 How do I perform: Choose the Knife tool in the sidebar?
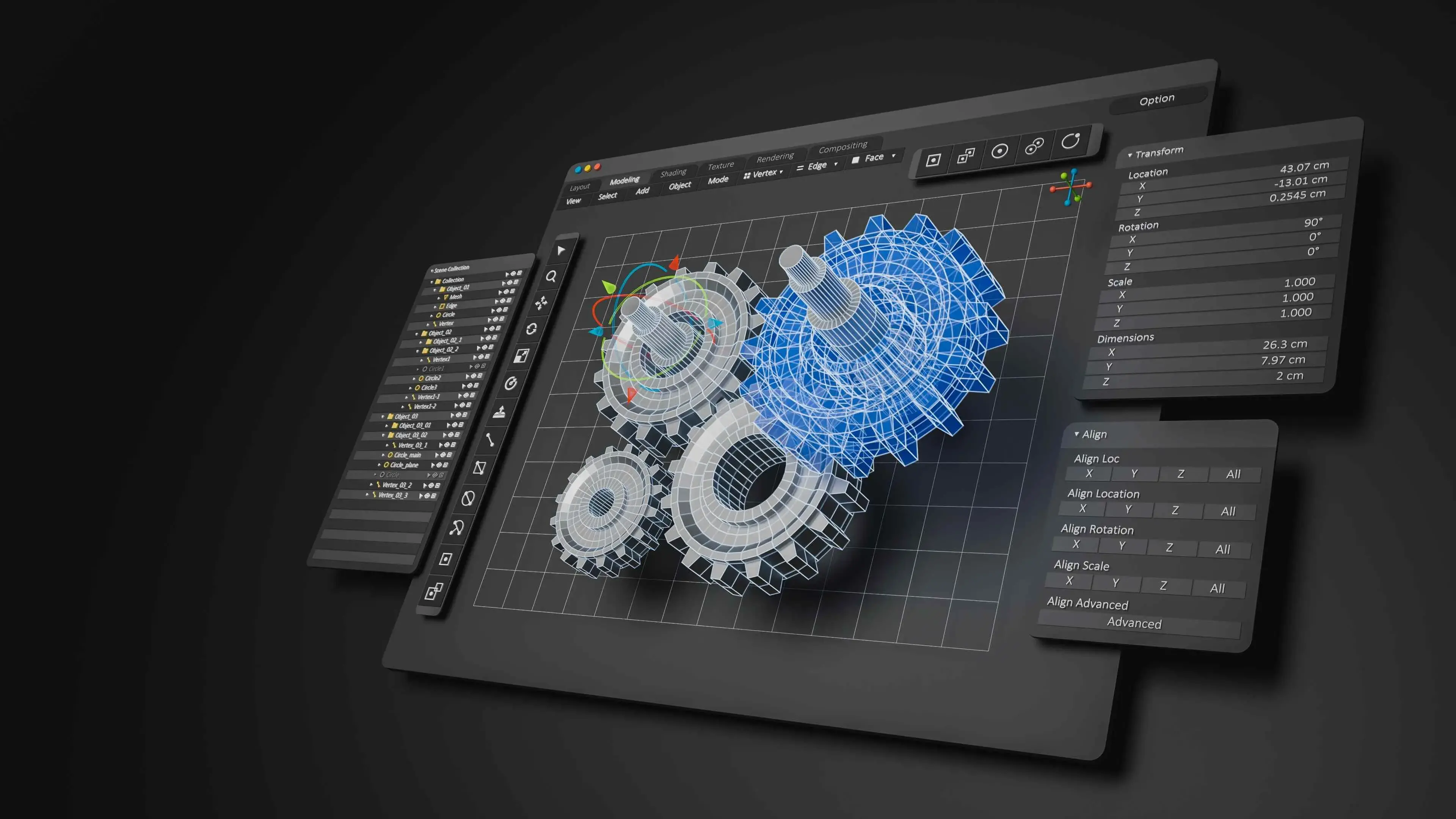(480, 468)
